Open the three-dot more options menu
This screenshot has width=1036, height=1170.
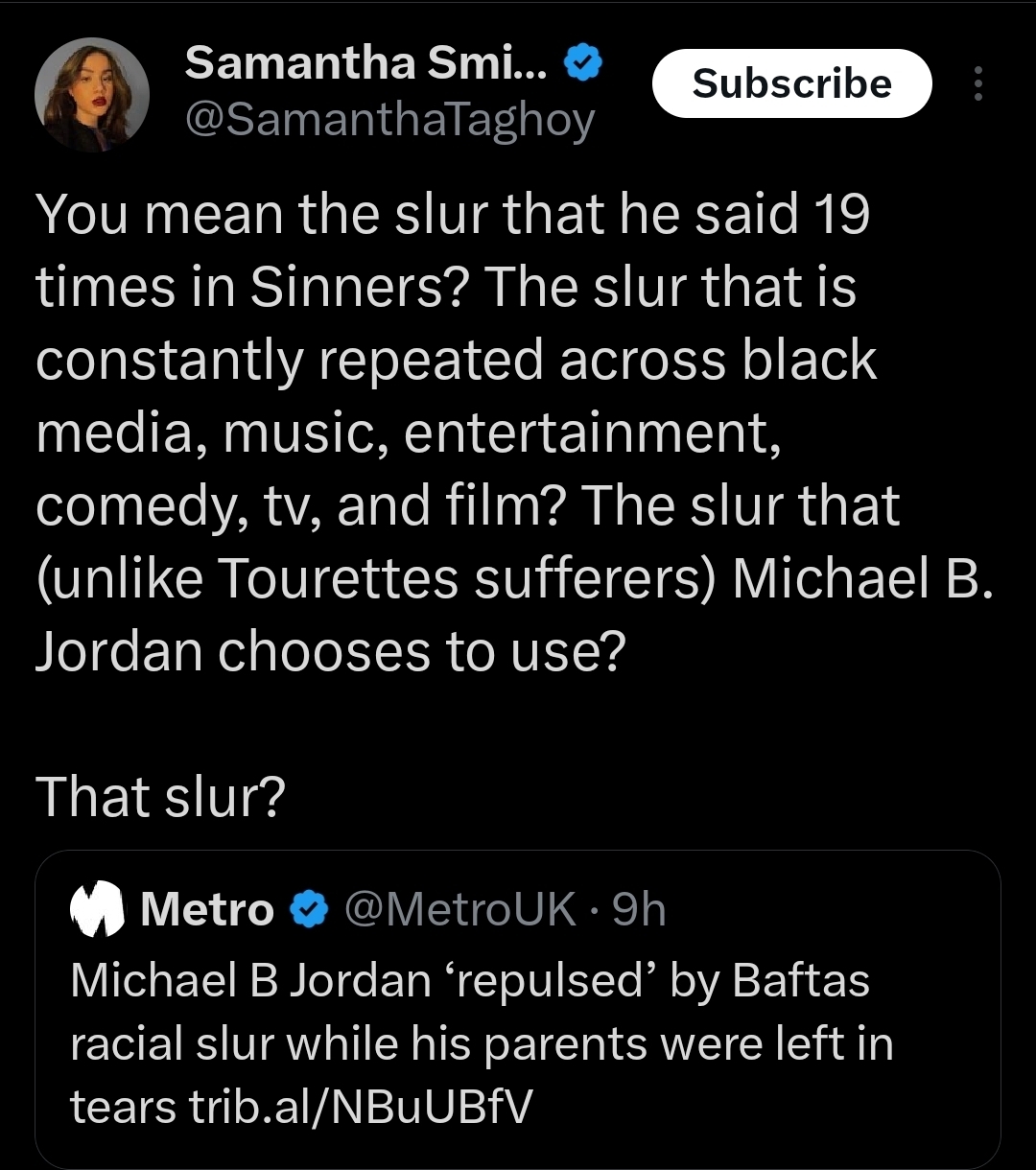977,84
